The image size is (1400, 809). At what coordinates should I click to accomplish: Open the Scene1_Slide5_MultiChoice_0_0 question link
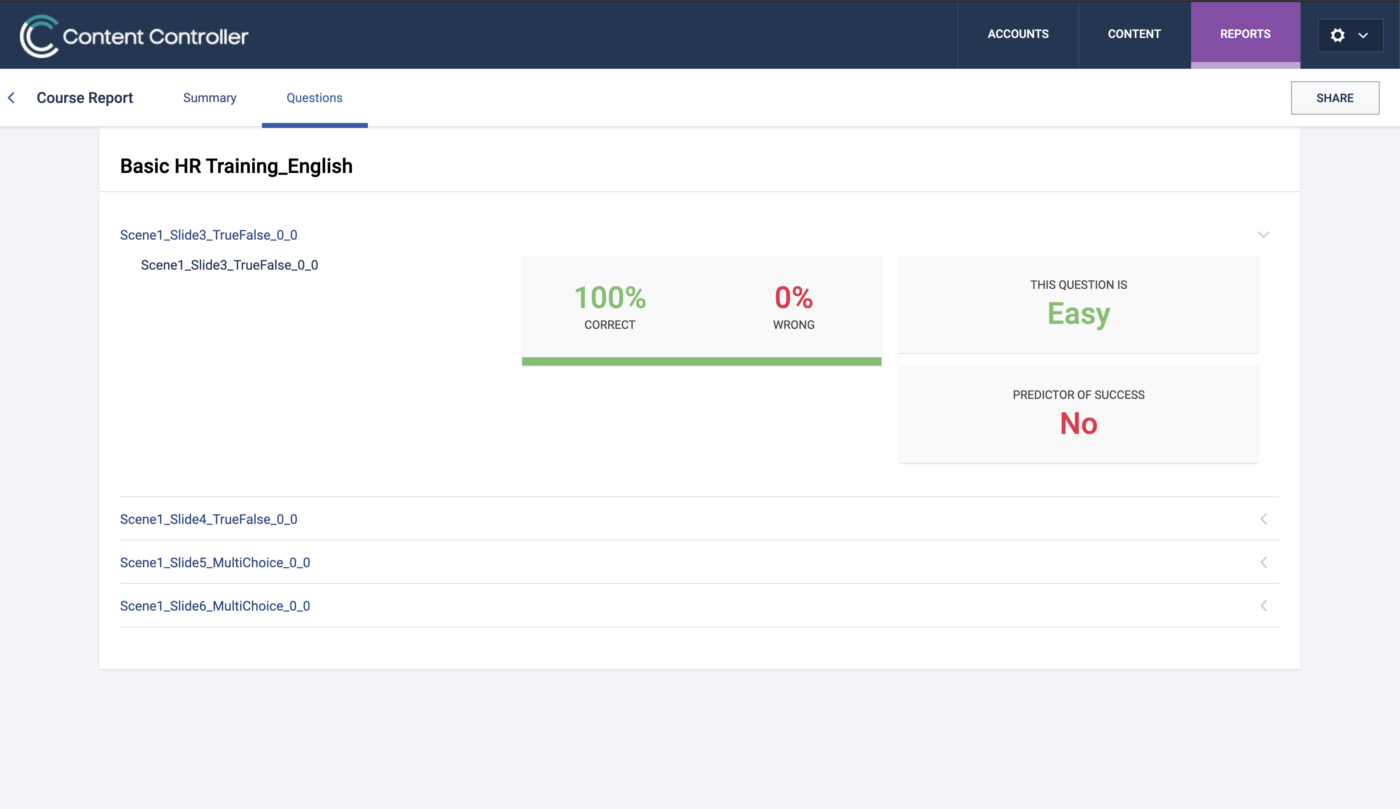tap(215, 562)
